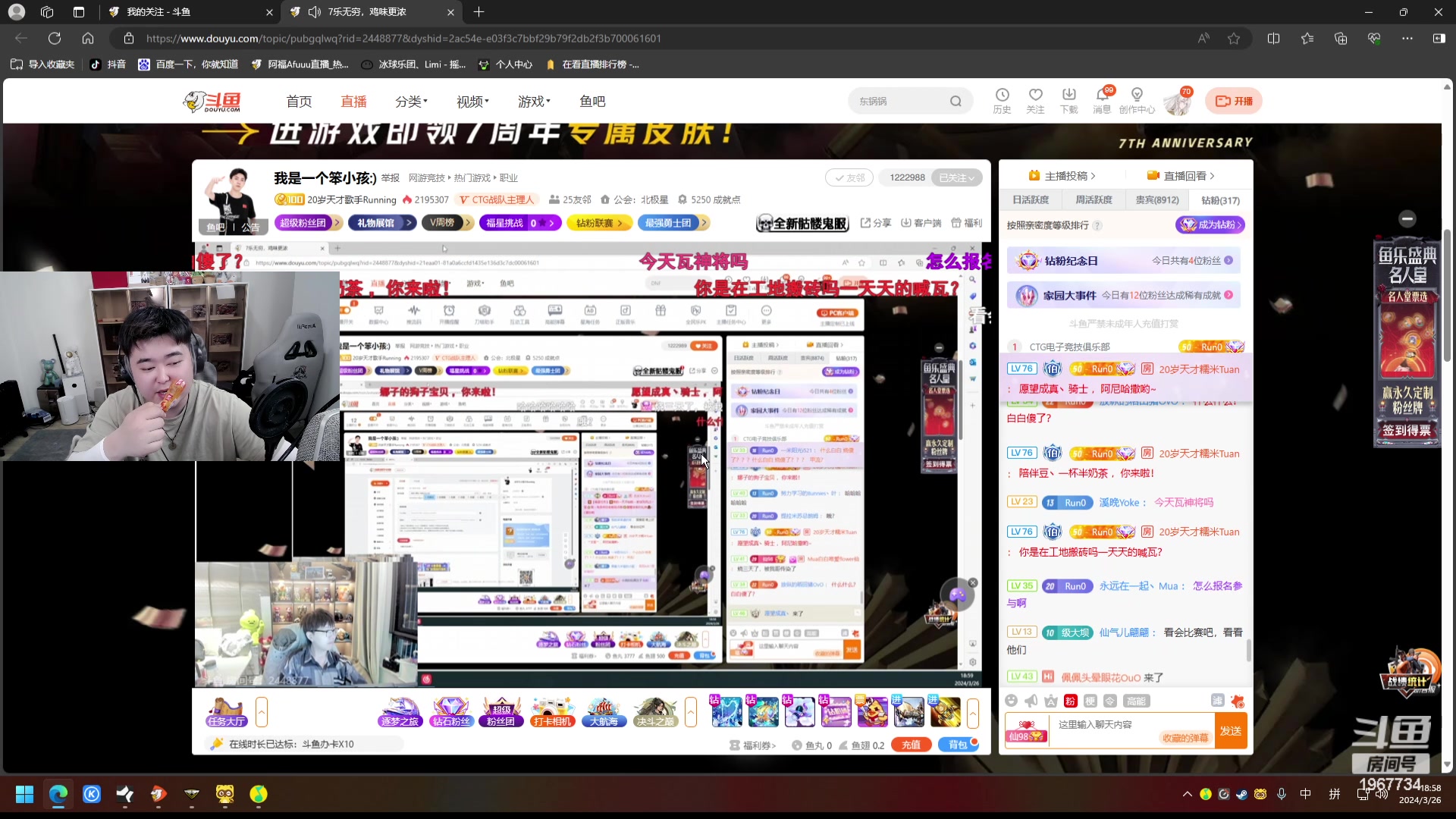Switch to 日活跃度 daily activity tab
Viewport: 1456px width, 819px height.
tap(1031, 200)
